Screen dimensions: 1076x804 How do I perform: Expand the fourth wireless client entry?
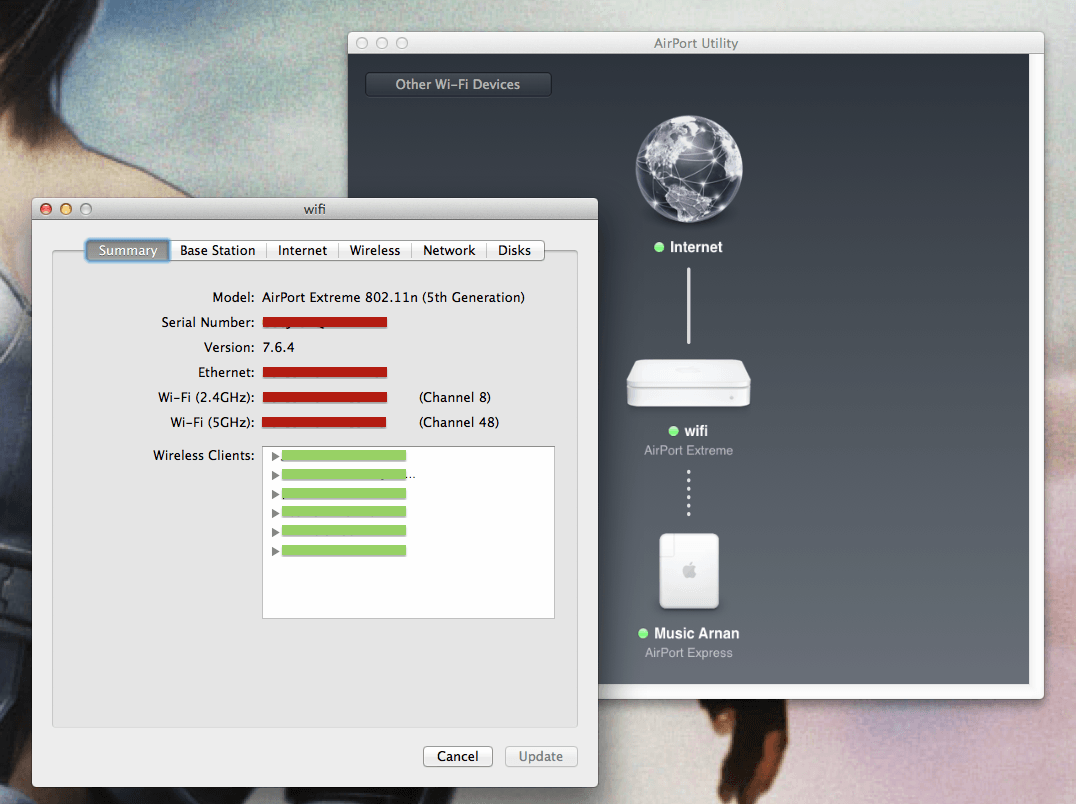tap(275, 512)
